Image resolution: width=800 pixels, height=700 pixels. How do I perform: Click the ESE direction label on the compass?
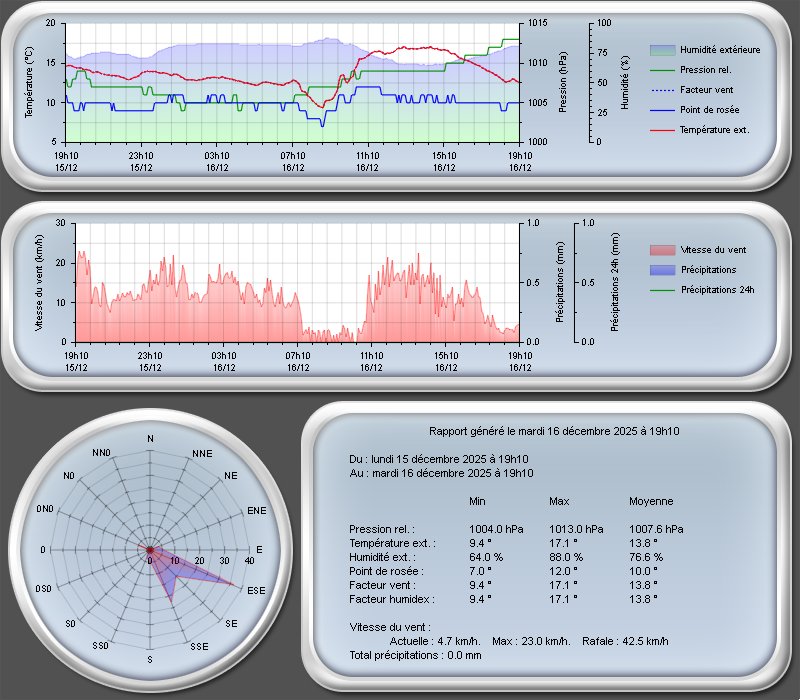point(256,591)
